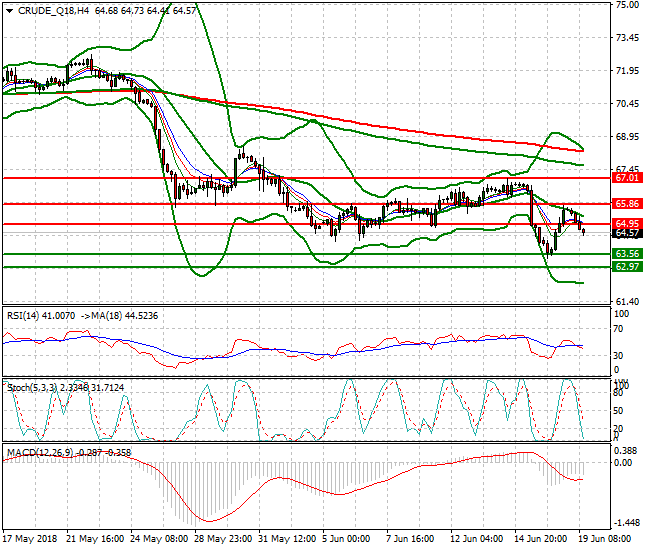The width and height of the screenshot is (650, 550).
Task: Click the 12 Jun 04:00 time label
Action: coord(476,539)
